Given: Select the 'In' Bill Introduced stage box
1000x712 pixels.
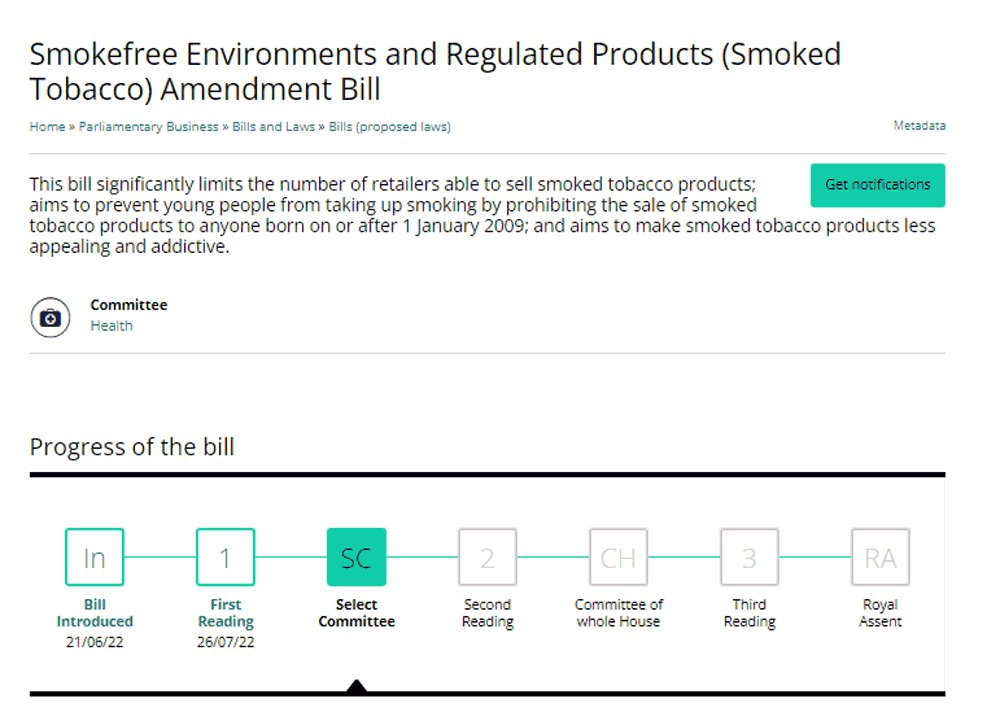Looking at the screenshot, I should click(94, 557).
